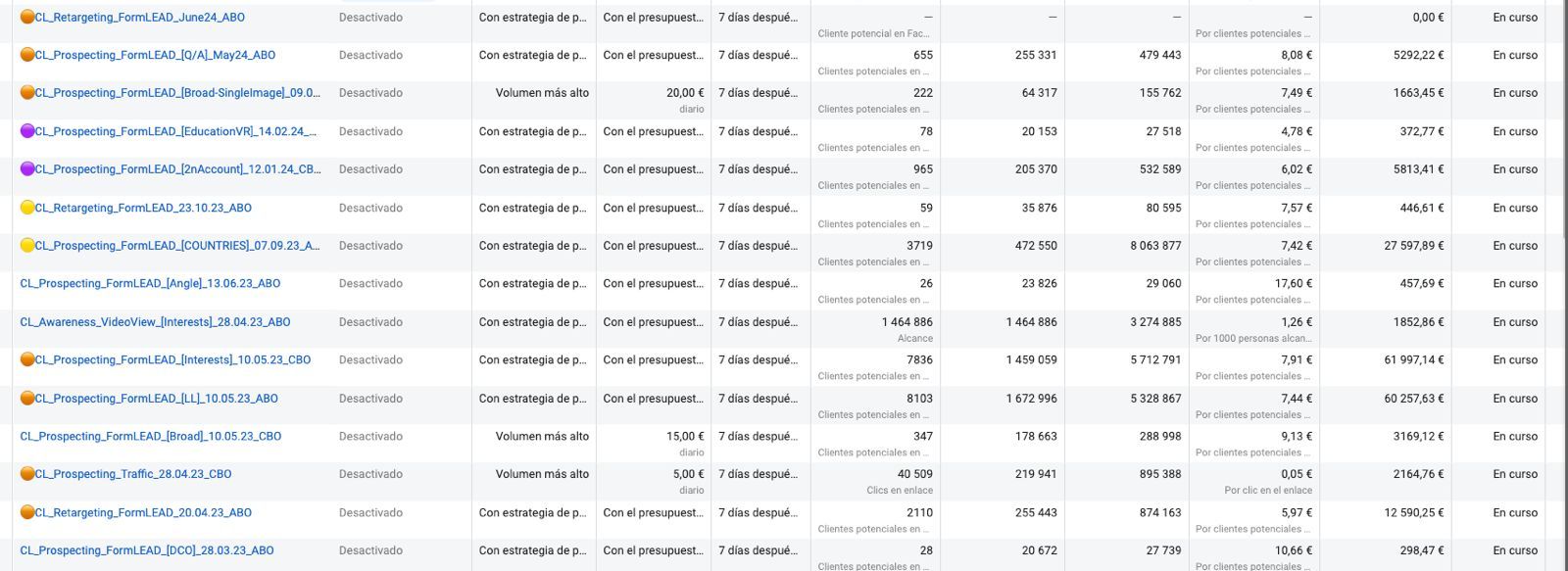The height and width of the screenshot is (571, 1568).
Task: Open the CL_Awareness_VideoView_[Interests]_28.04.23_ABO campaign
Action: coord(155,322)
